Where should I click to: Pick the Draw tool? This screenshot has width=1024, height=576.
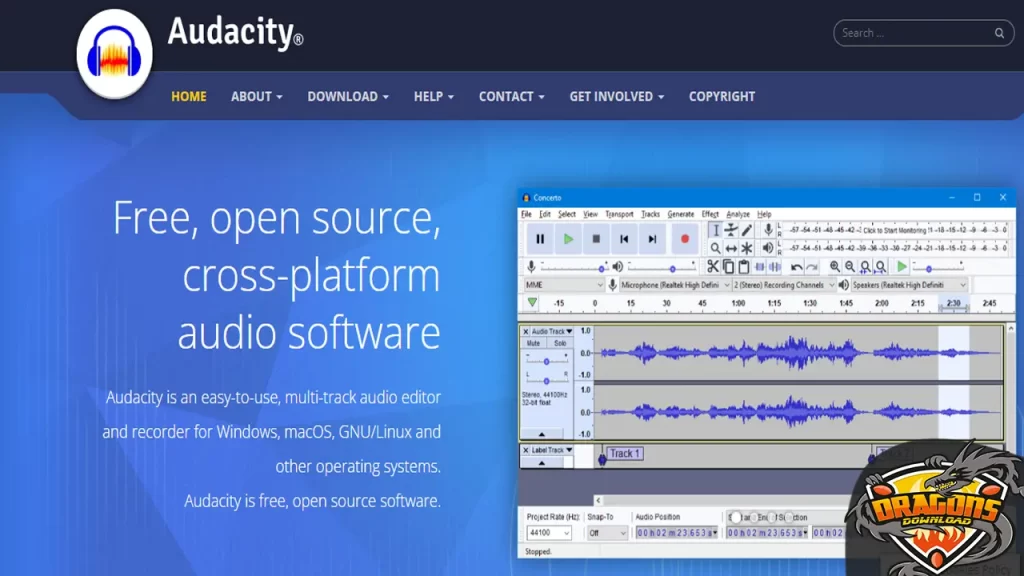(746, 231)
